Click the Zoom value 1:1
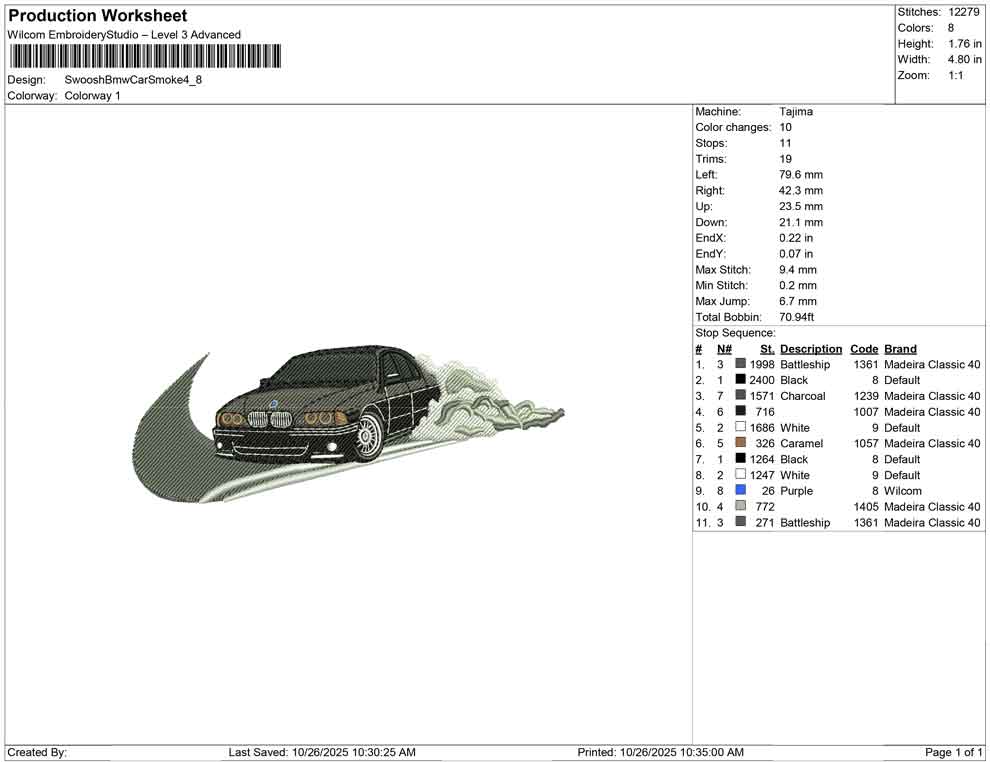The width and height of the screenshot is (990, 762). click(x=955, y=75)
